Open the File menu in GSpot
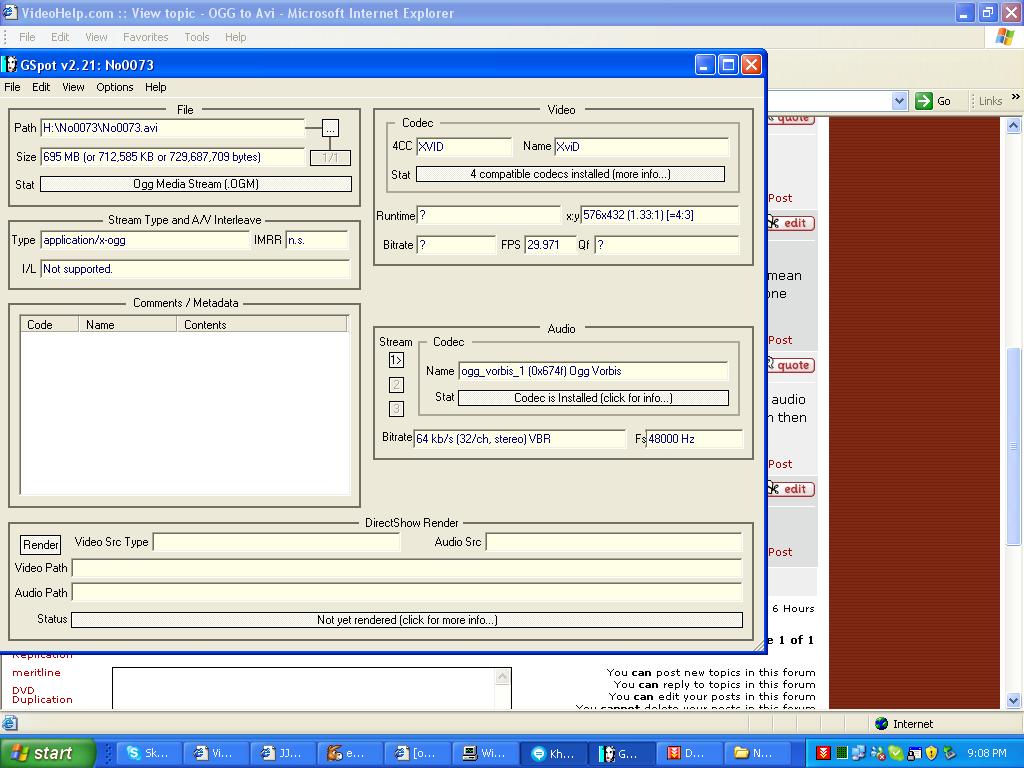The width and height of the screenshot is (1024, 768). click(12, 87)
